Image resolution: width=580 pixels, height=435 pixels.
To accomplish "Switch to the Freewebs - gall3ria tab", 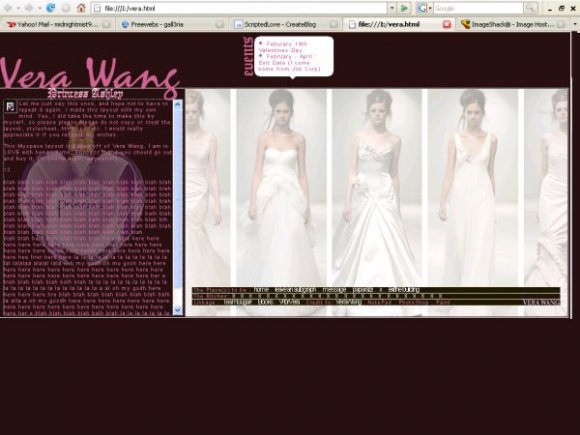I will point(172,24).
